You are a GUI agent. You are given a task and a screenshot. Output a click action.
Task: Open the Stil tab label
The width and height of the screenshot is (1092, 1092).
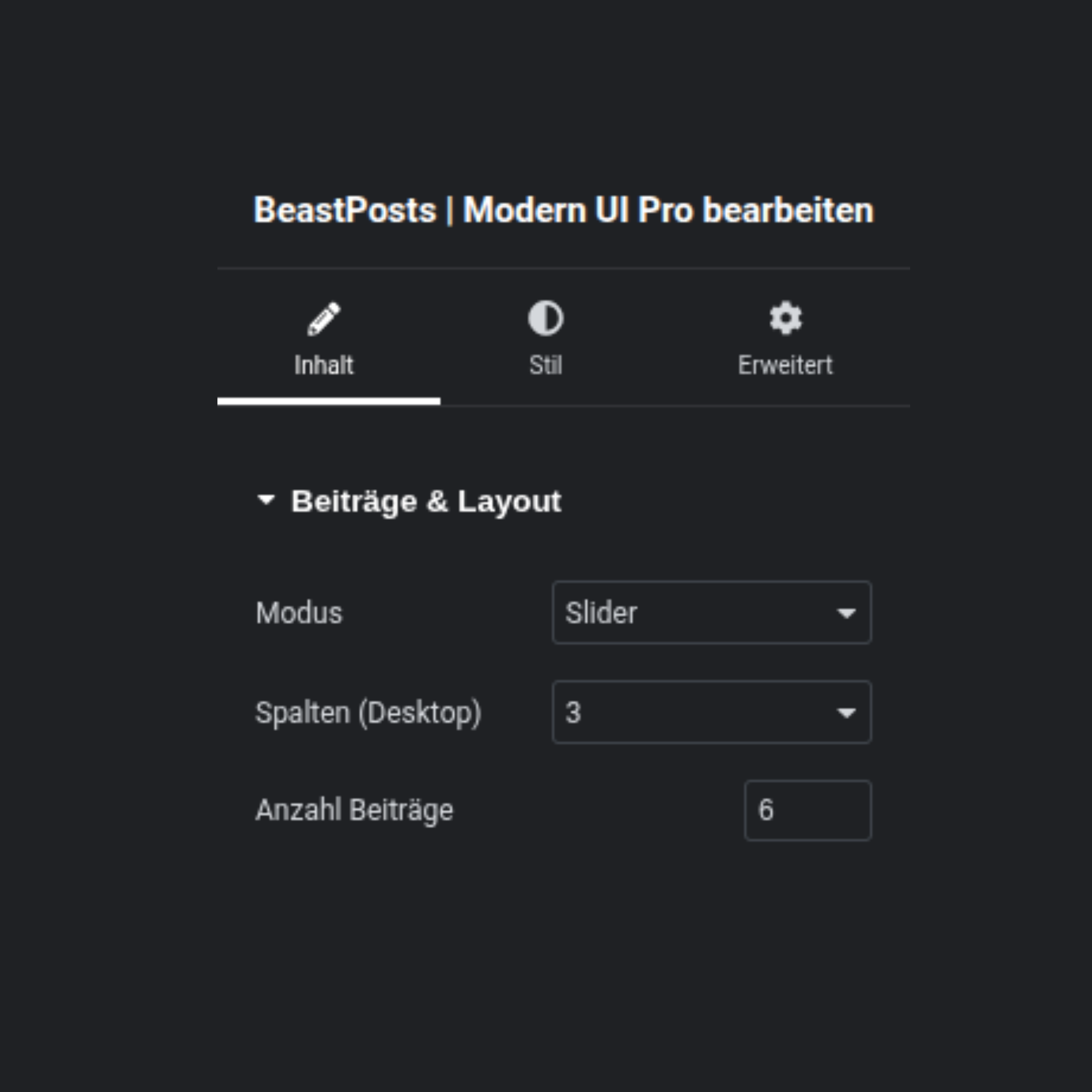click(545, 365)
